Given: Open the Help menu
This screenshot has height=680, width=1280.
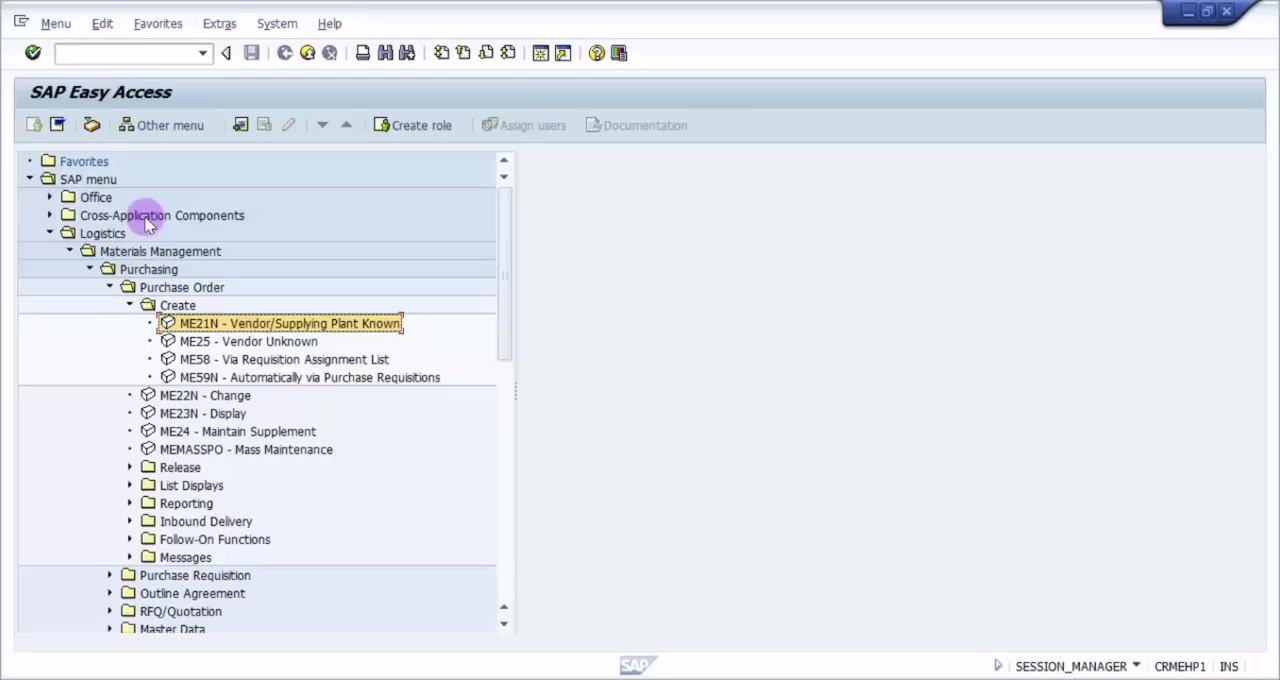Looking at the screenshot, I should click(329, 23).
